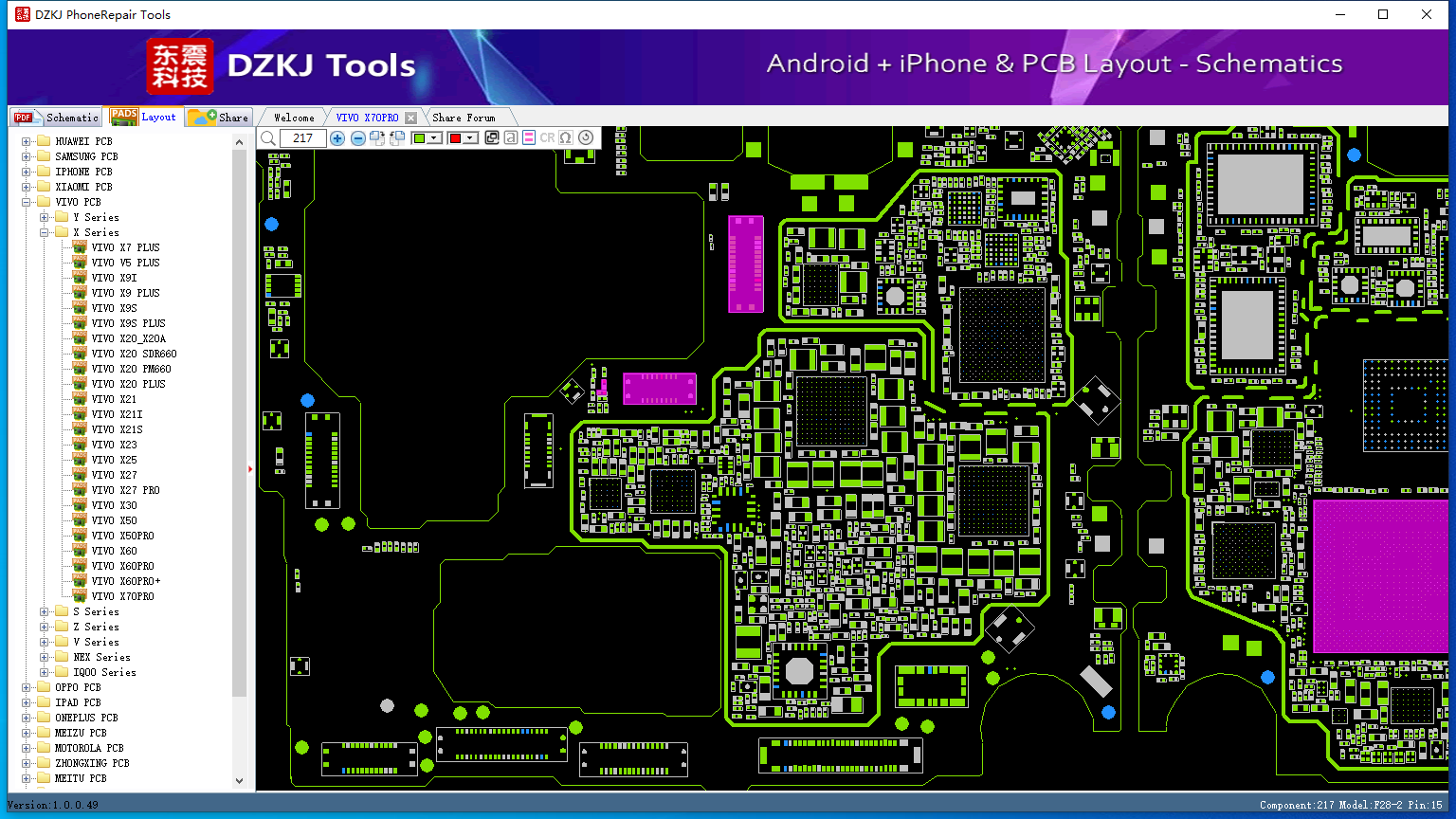This screenshot has height=819, width=1456.
Task: Select the MOTOROLA PCB folder
Action: (x=89, y=748)
